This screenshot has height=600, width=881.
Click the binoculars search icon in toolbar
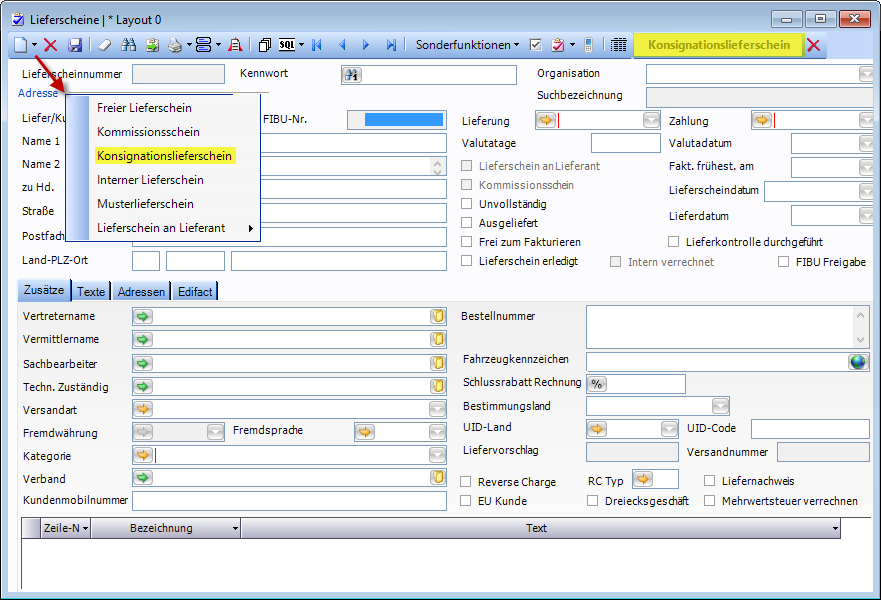click(x=128, y=45)
